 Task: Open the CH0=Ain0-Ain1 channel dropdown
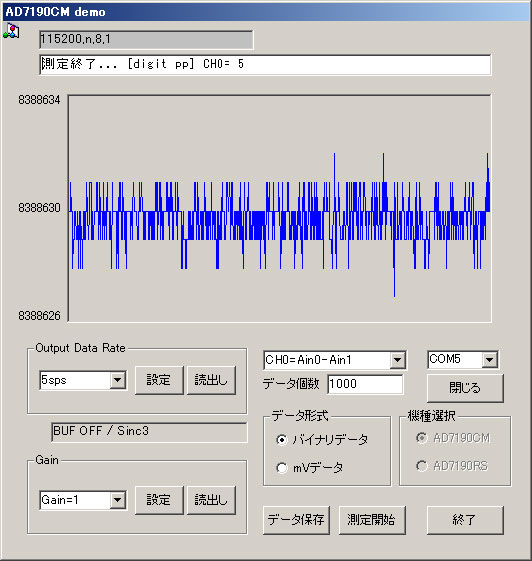click(397, 360)
